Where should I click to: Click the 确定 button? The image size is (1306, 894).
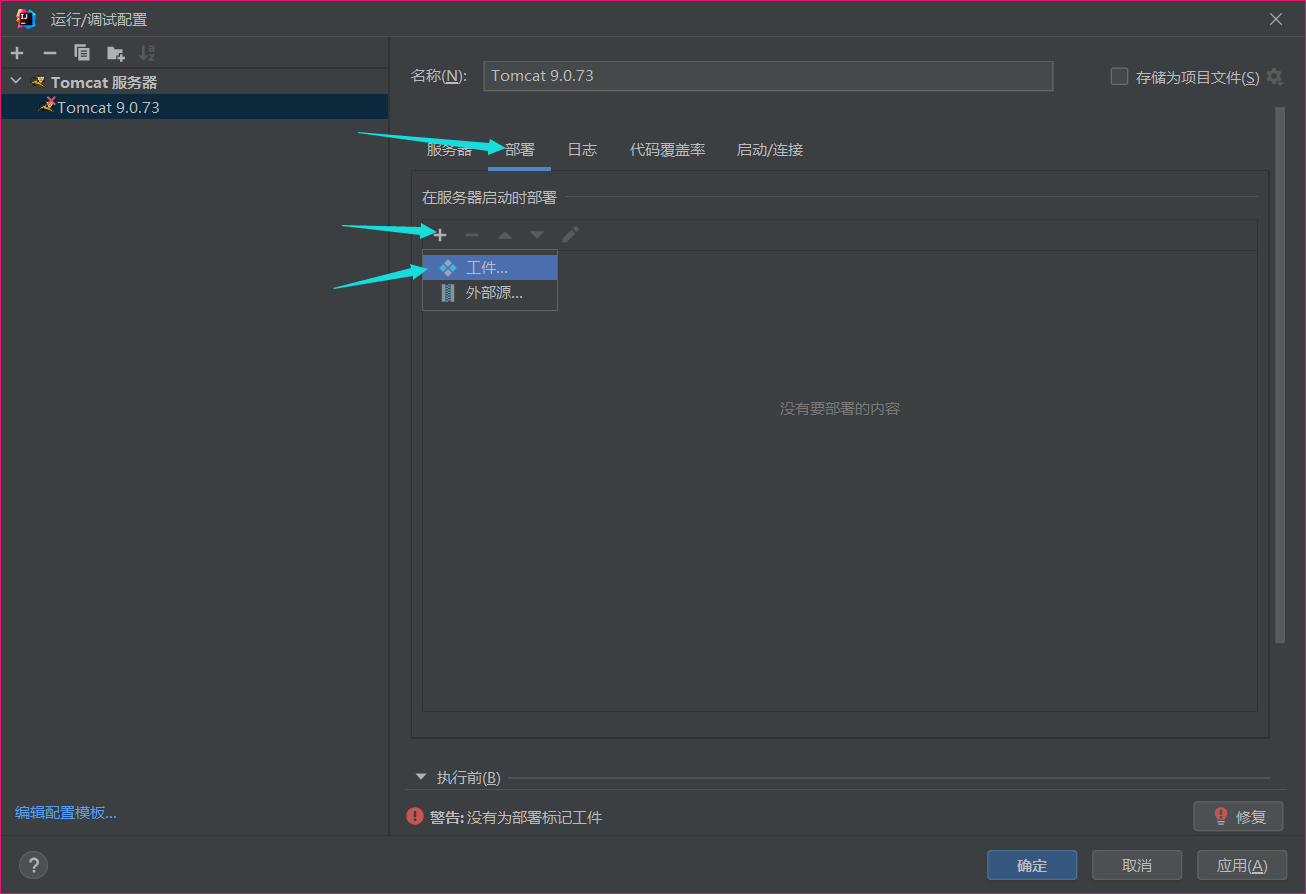coord(1032,865)
